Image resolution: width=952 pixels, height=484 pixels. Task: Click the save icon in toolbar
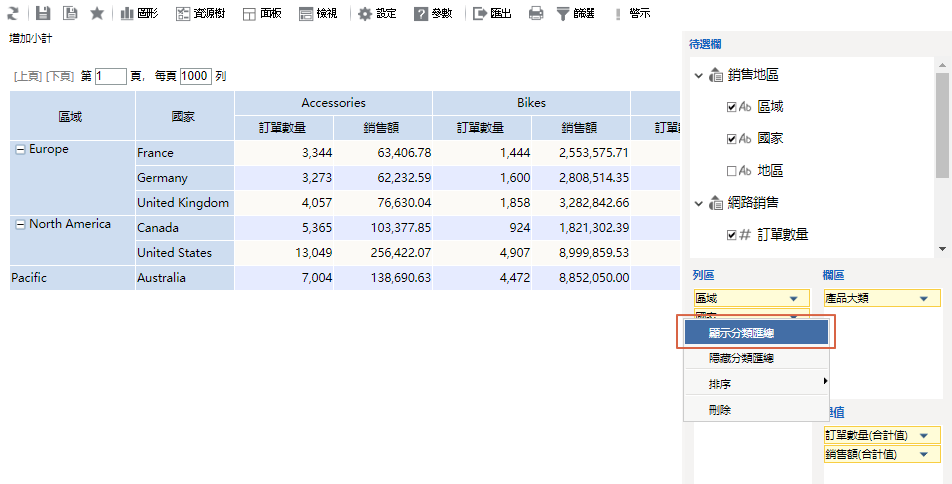(43, 13)
